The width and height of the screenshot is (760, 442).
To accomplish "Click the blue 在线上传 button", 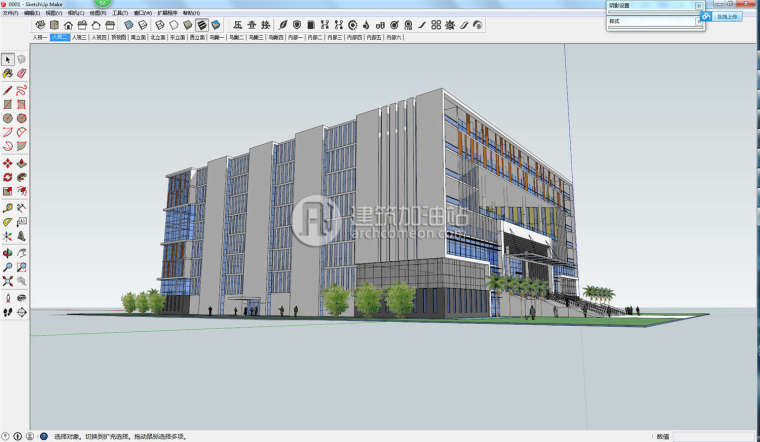I will coord(728,16).
